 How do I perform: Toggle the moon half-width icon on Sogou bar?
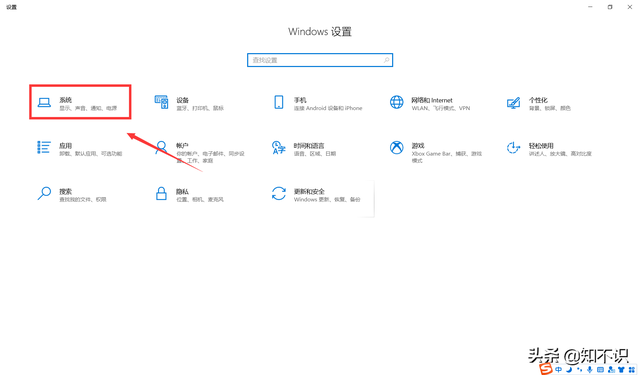tap(569, 370)
